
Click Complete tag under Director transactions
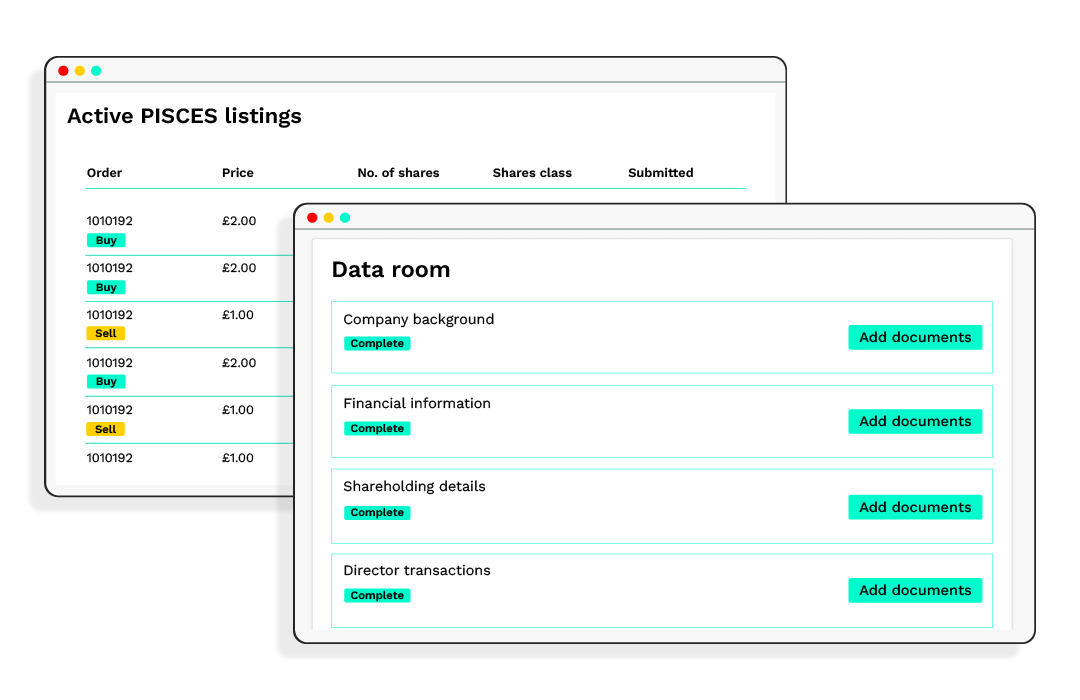click(377, 595)
